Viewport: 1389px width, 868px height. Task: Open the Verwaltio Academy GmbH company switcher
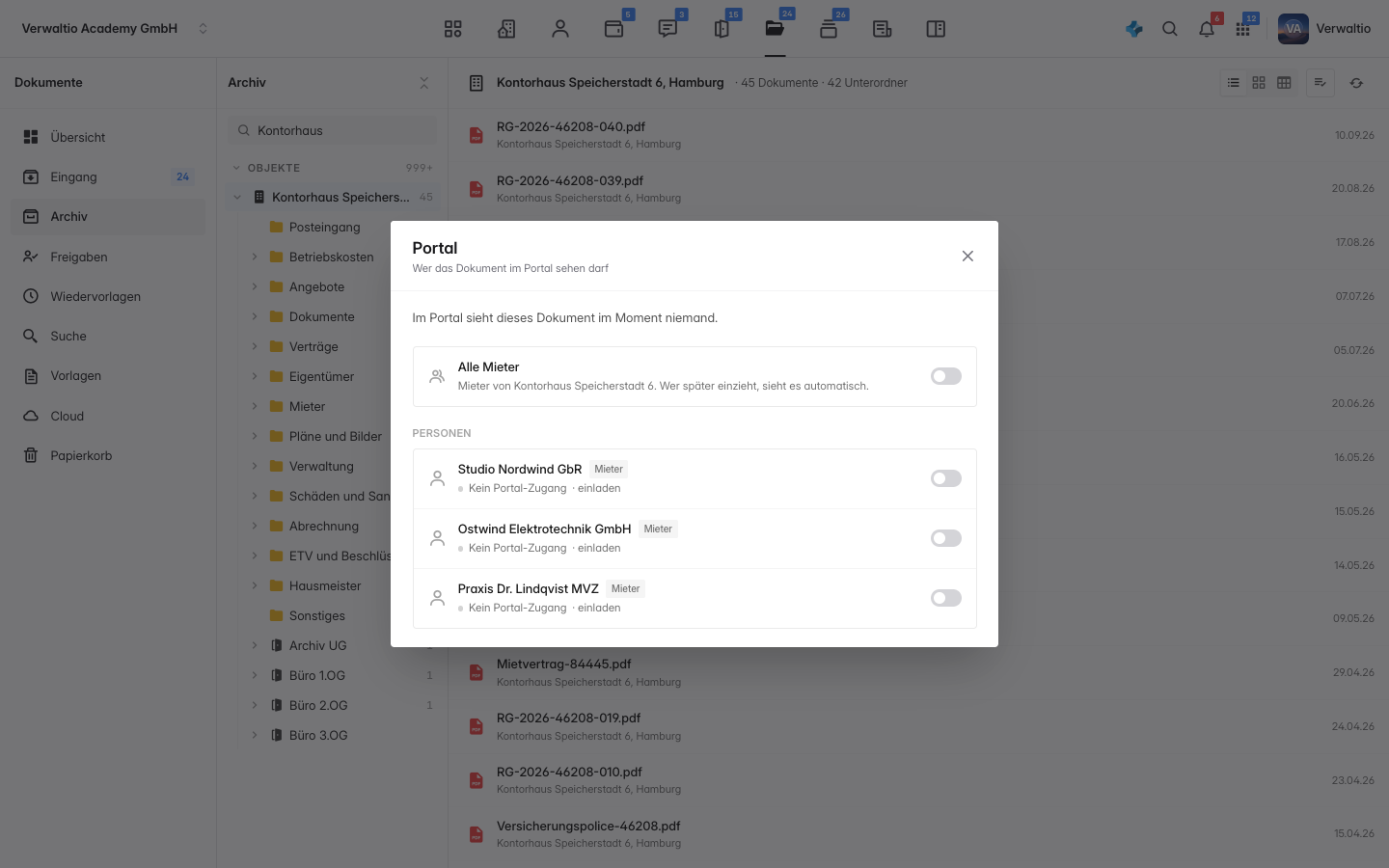[115, 29]
